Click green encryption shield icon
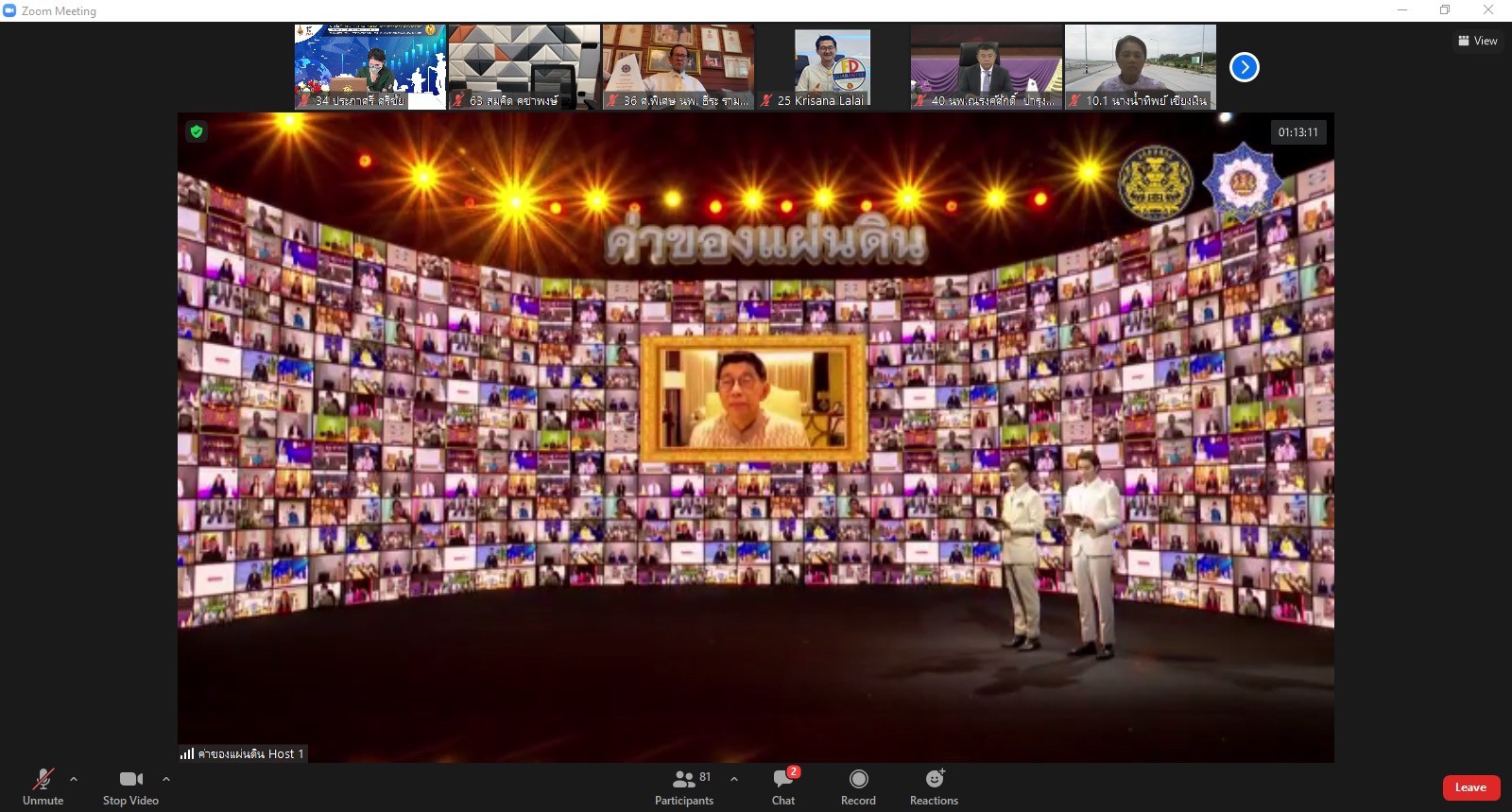Image resolution: width=1512 pixels, height=812 pixels. (x=197, y=131)
